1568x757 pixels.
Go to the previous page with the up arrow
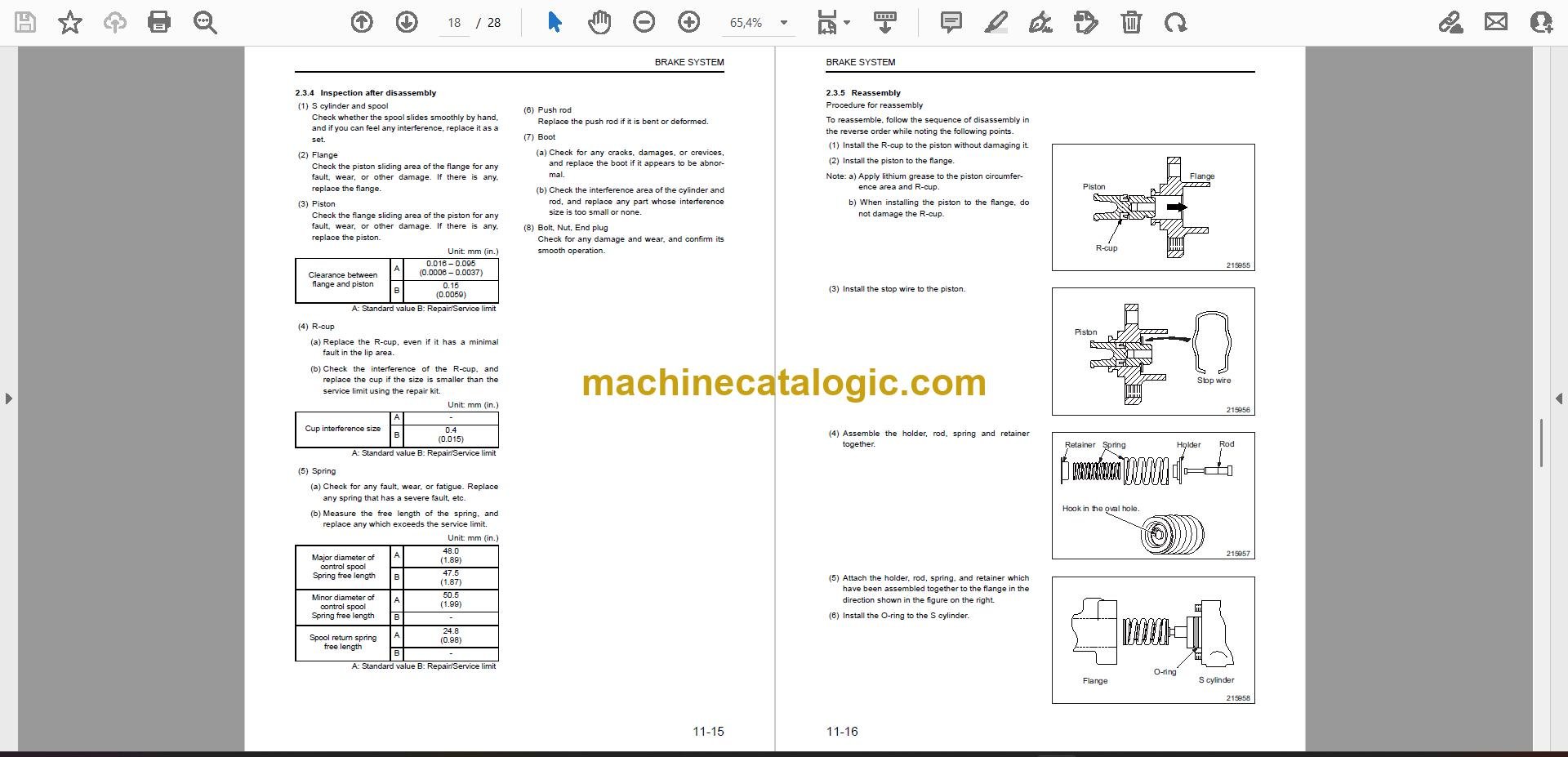coord(362,23)
